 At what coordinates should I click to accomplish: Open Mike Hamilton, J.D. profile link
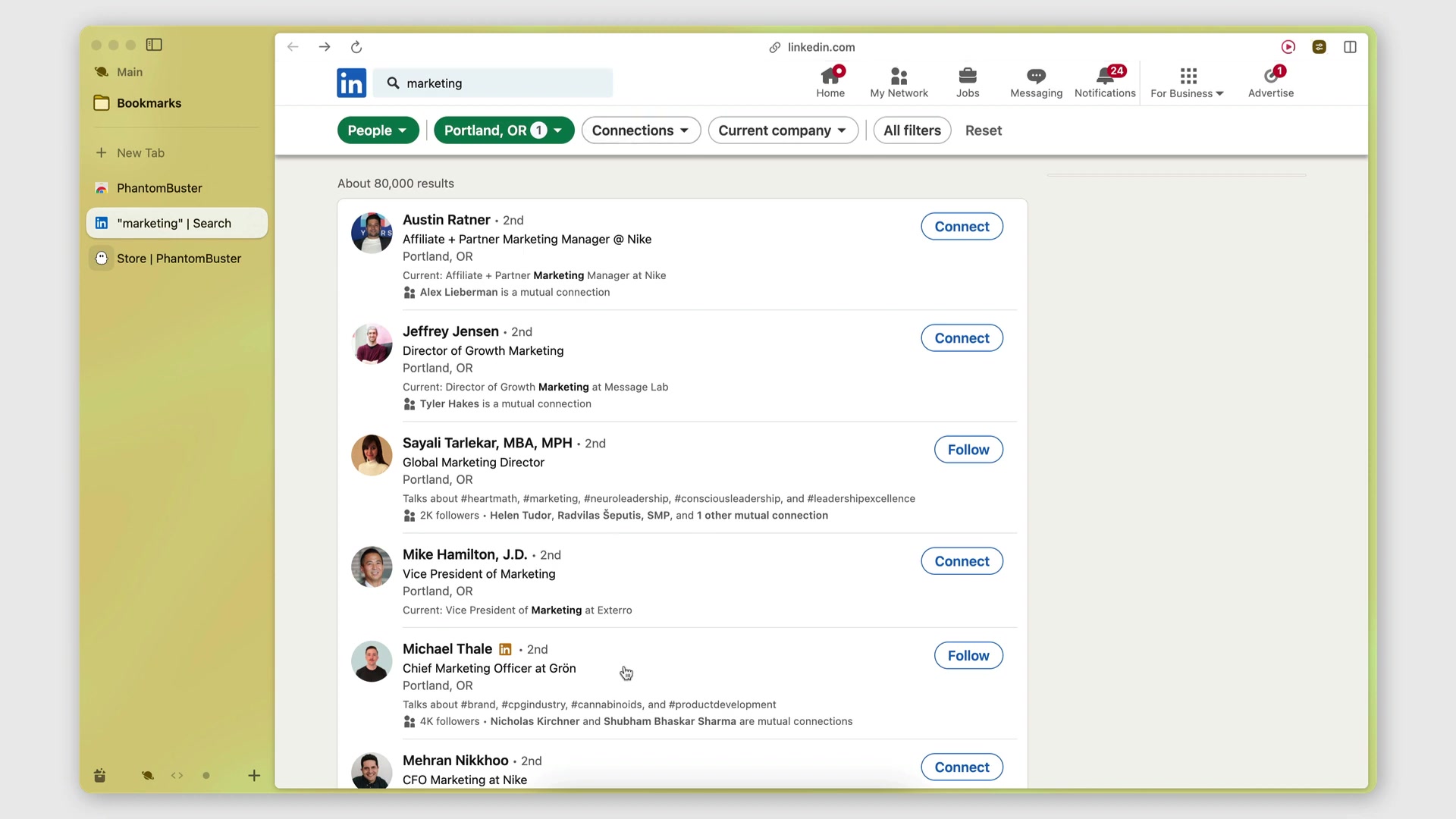point(464,554)
